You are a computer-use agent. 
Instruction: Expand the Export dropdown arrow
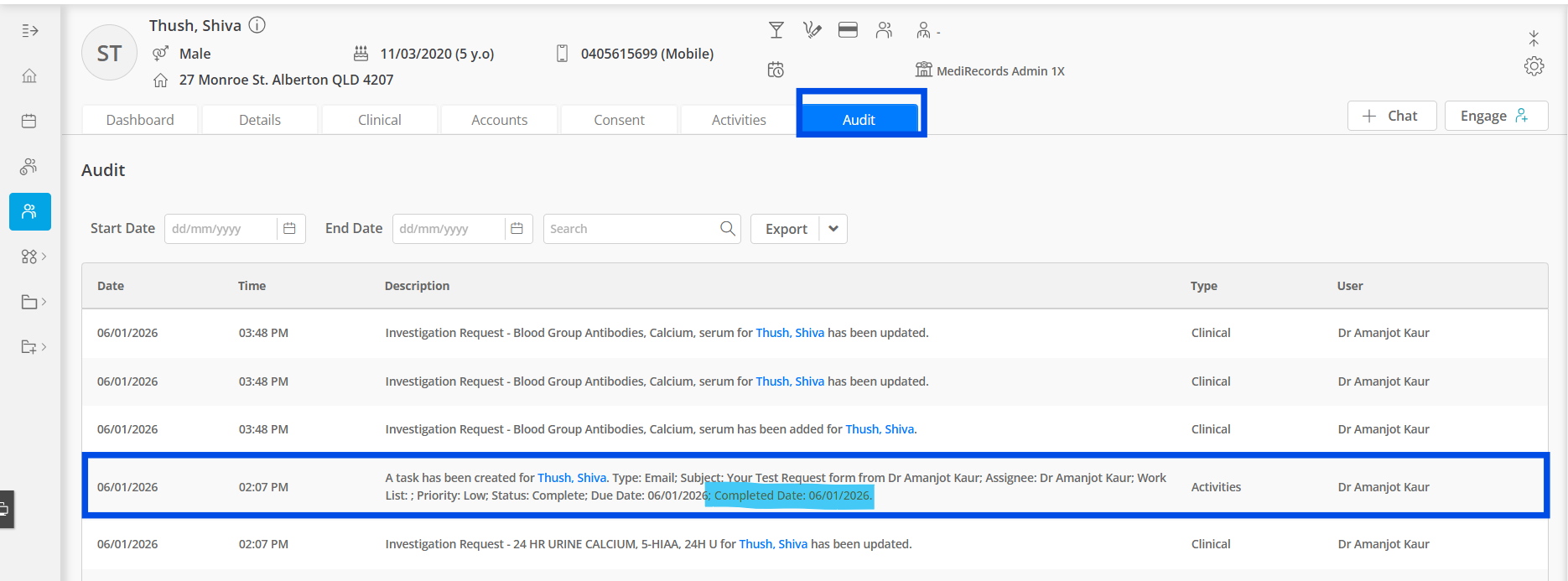click(x=833, y=229)
